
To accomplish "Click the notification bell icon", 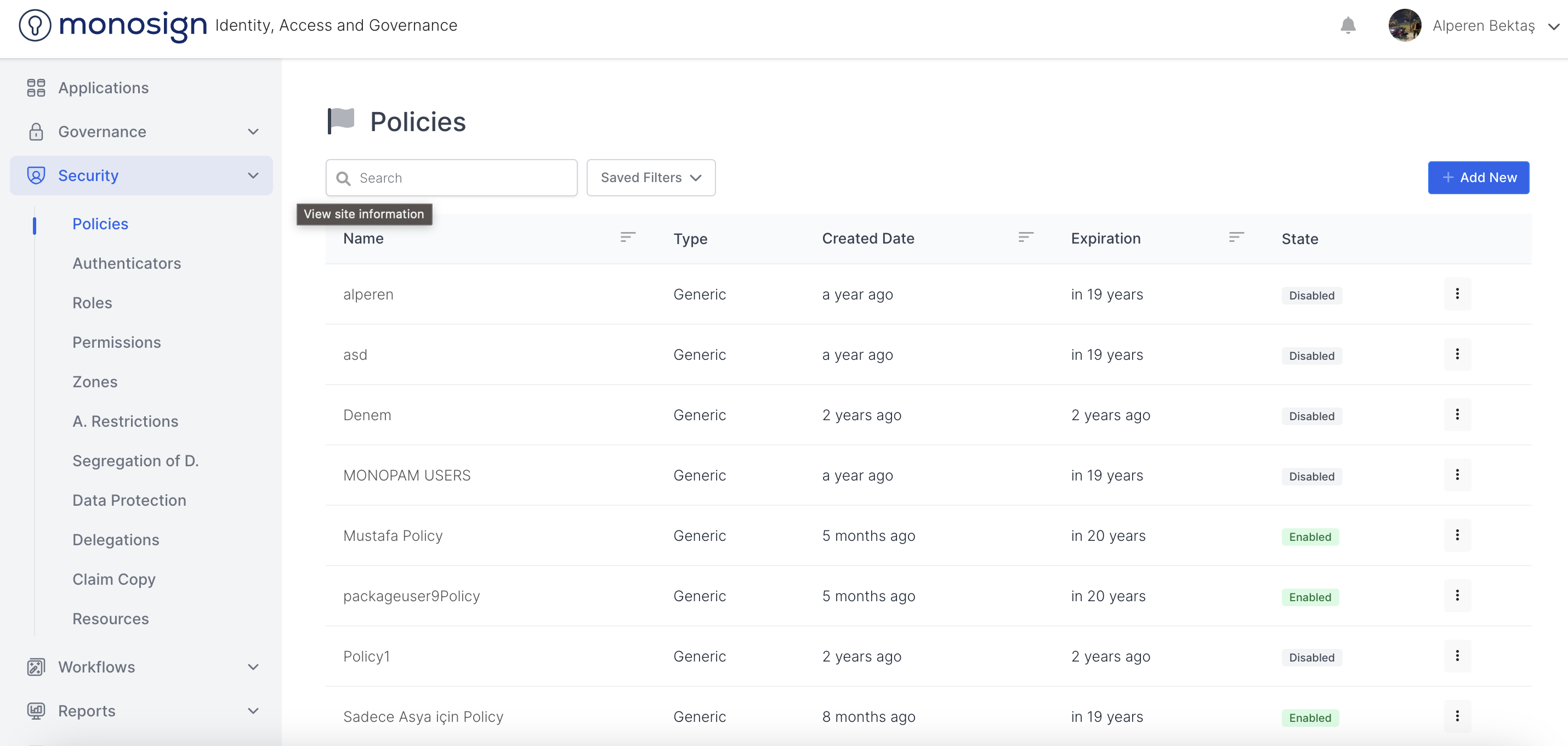I will point(1348,26).
